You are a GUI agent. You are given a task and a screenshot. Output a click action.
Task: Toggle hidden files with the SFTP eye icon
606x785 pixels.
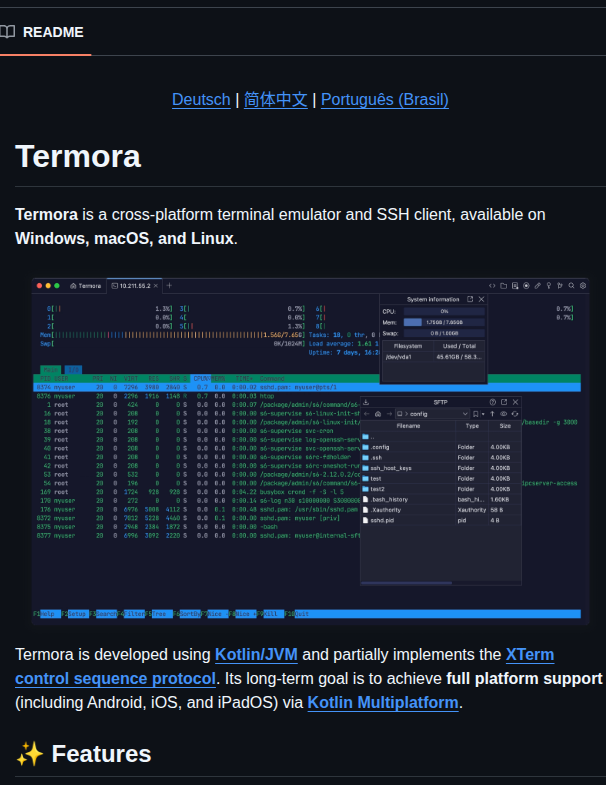point(503,414)
